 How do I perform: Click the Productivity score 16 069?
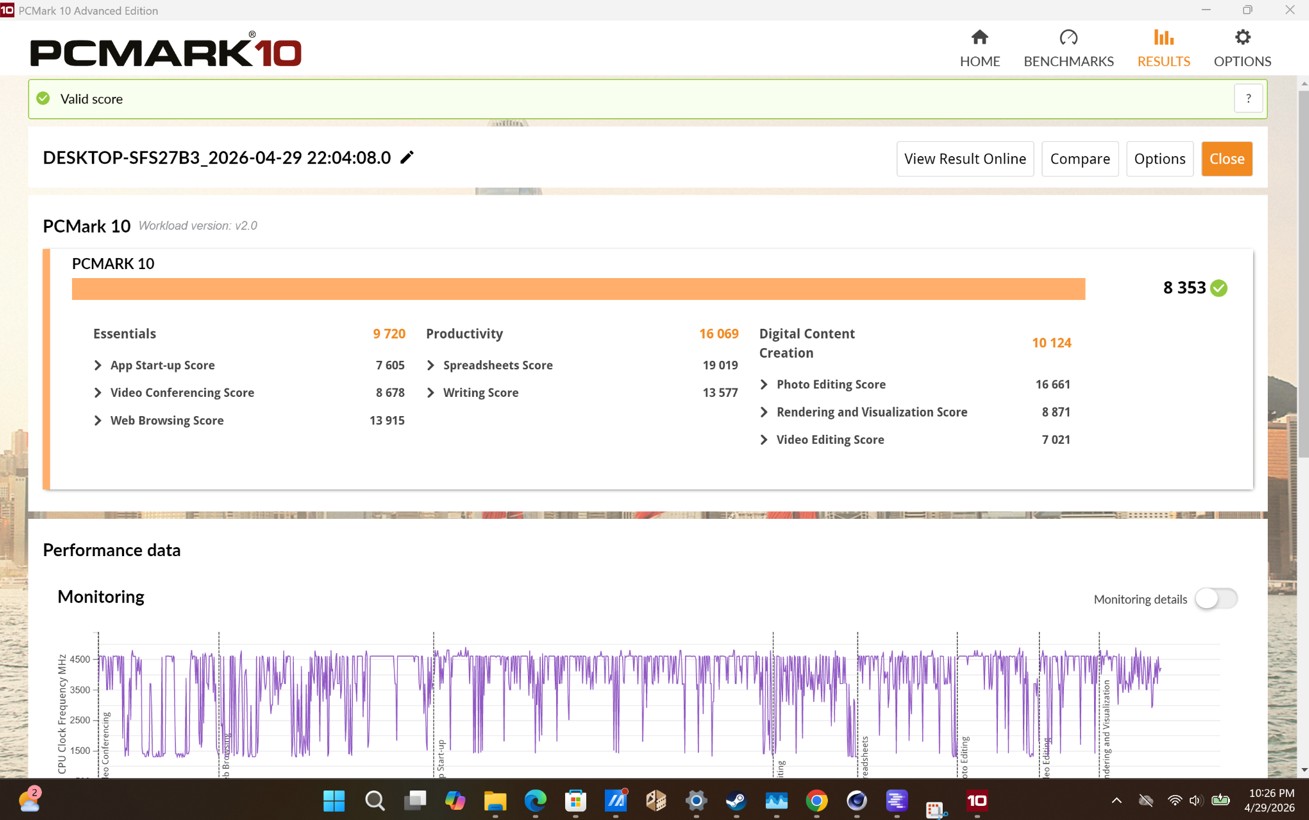[x=719, y=334]
